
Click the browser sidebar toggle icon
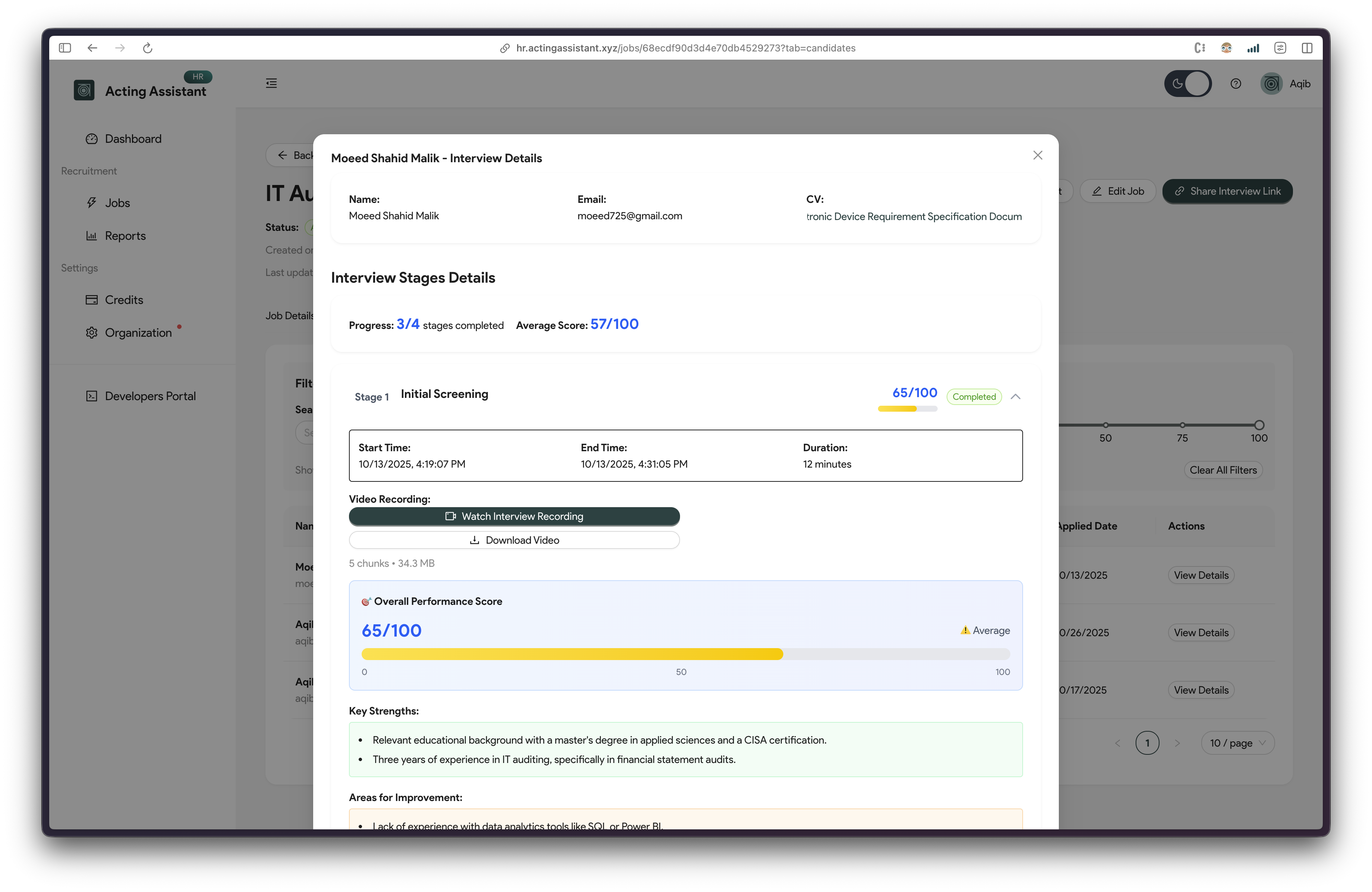click(x=64, y=48)
